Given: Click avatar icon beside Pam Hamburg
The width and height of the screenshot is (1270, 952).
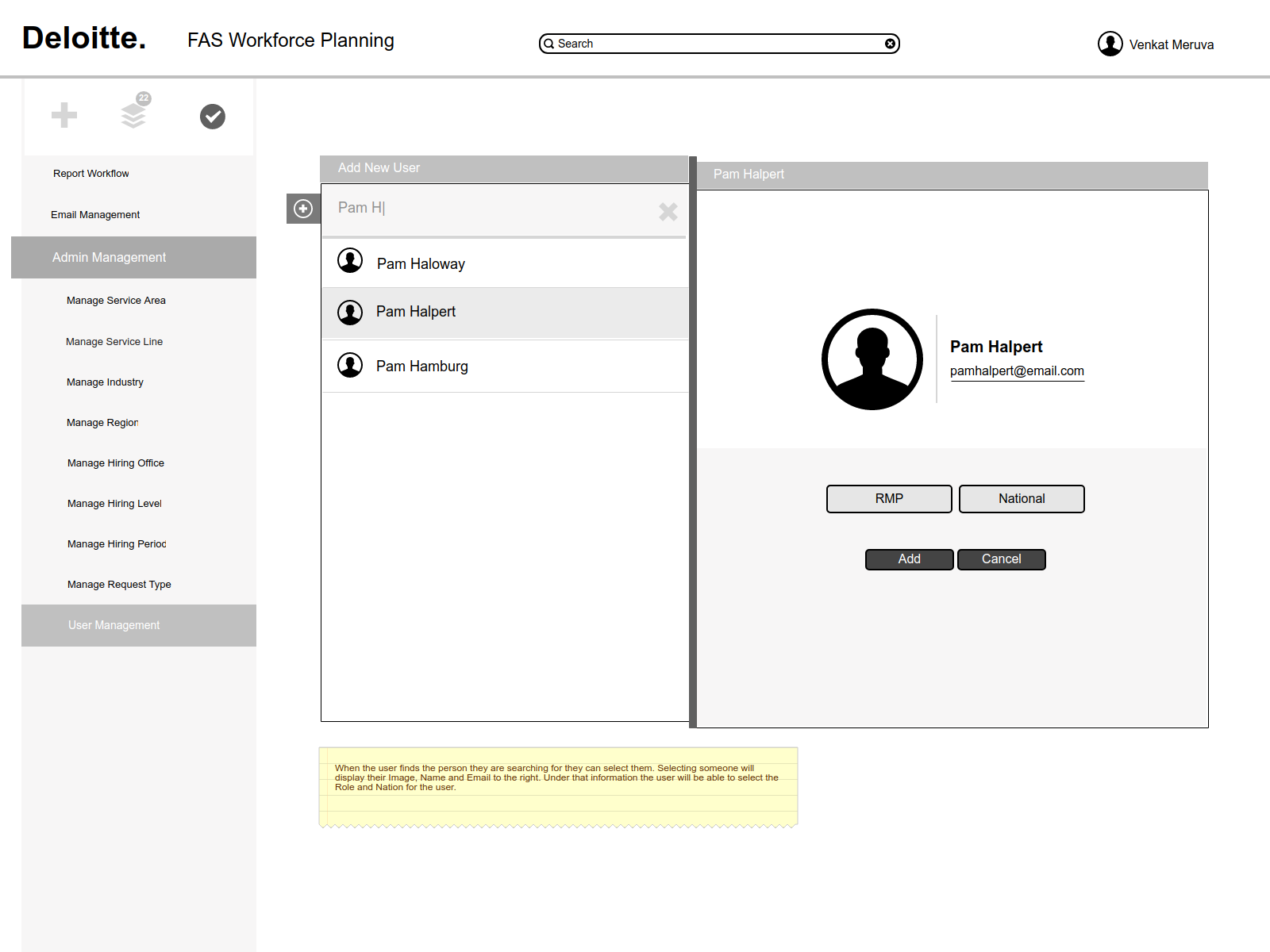Looking at the screenshot, I should 350,365.
